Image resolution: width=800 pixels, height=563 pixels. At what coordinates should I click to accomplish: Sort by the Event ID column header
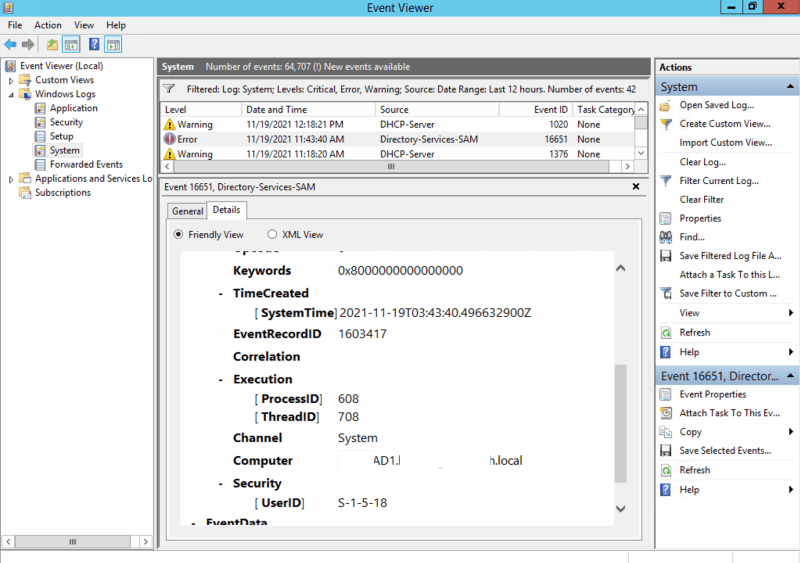[535, 110]
